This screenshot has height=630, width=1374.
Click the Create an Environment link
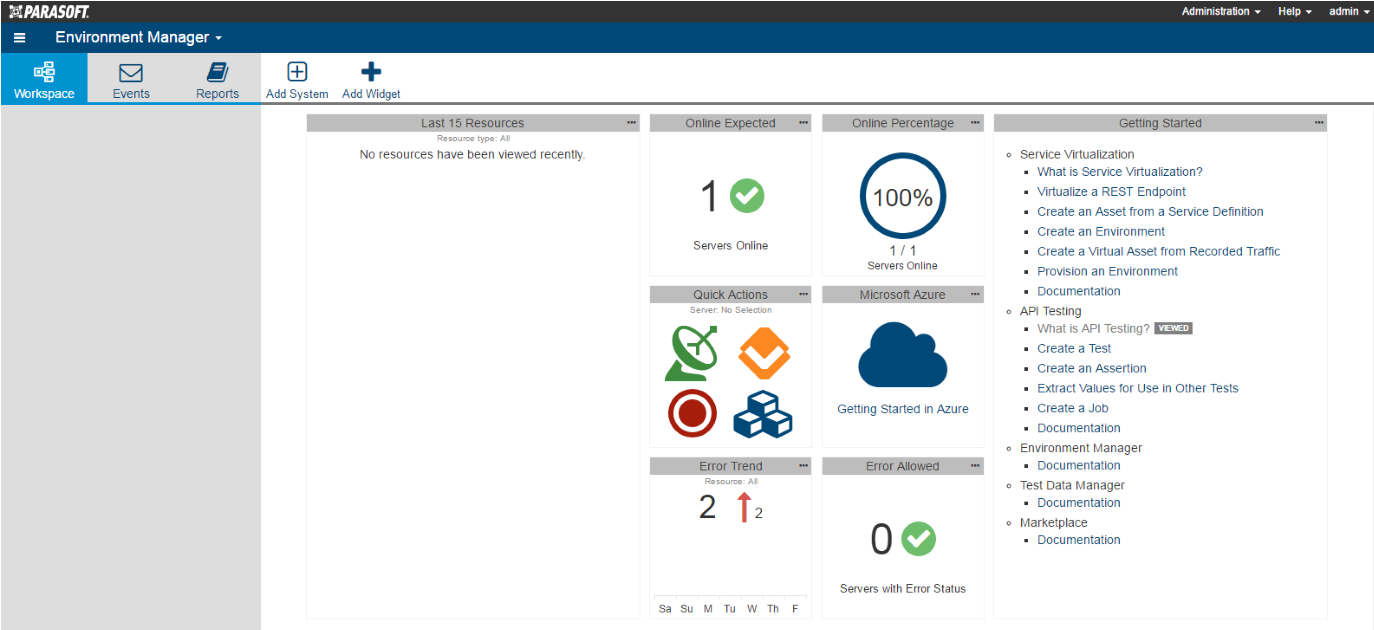click(1101, 232)
